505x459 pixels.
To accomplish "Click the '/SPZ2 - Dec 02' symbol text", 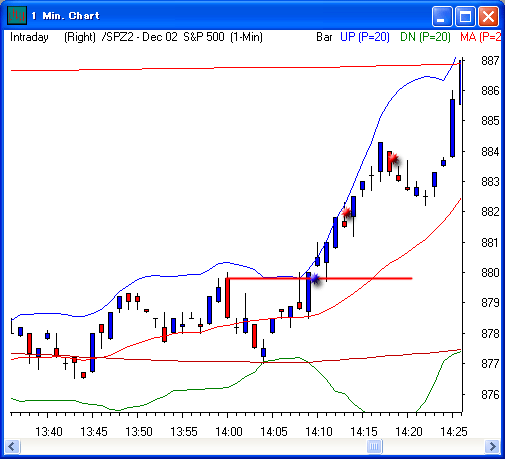I will click(x=140, y=37).
